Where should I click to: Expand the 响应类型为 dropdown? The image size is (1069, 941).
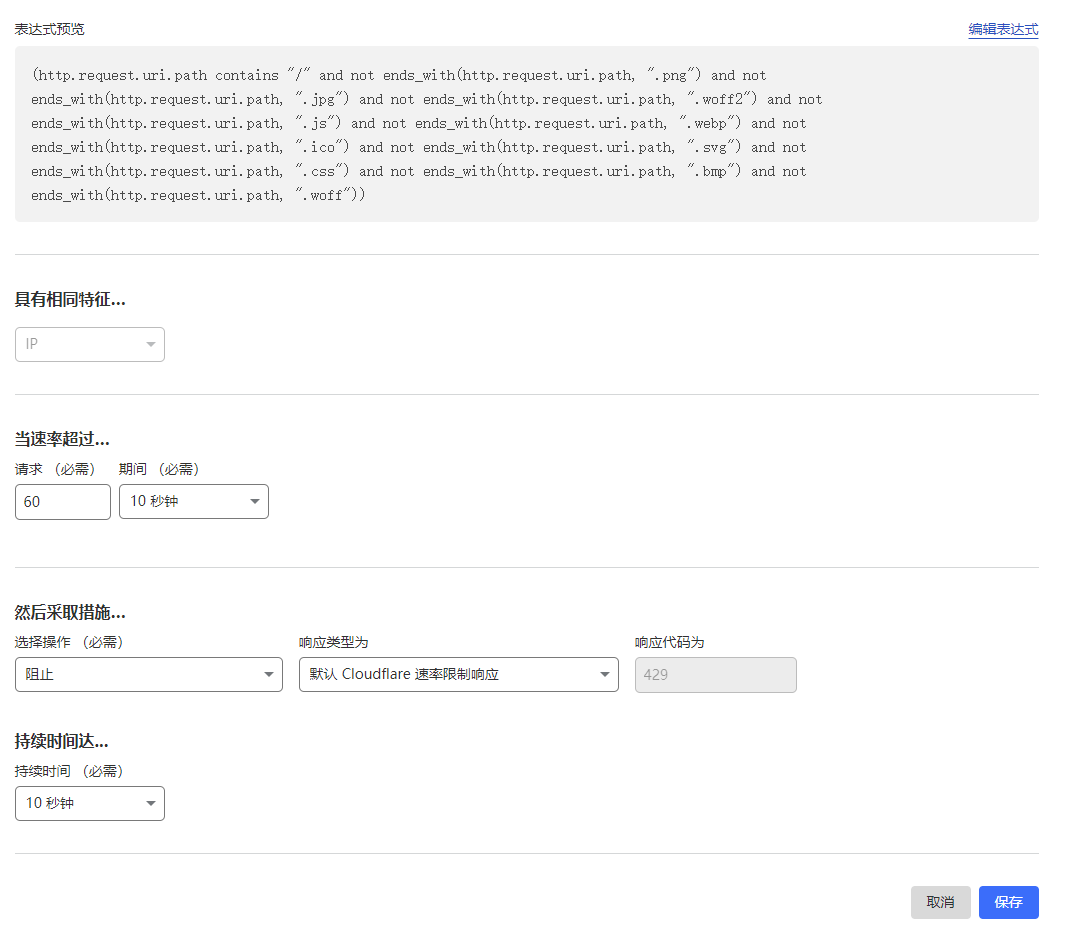click(458, 675)
